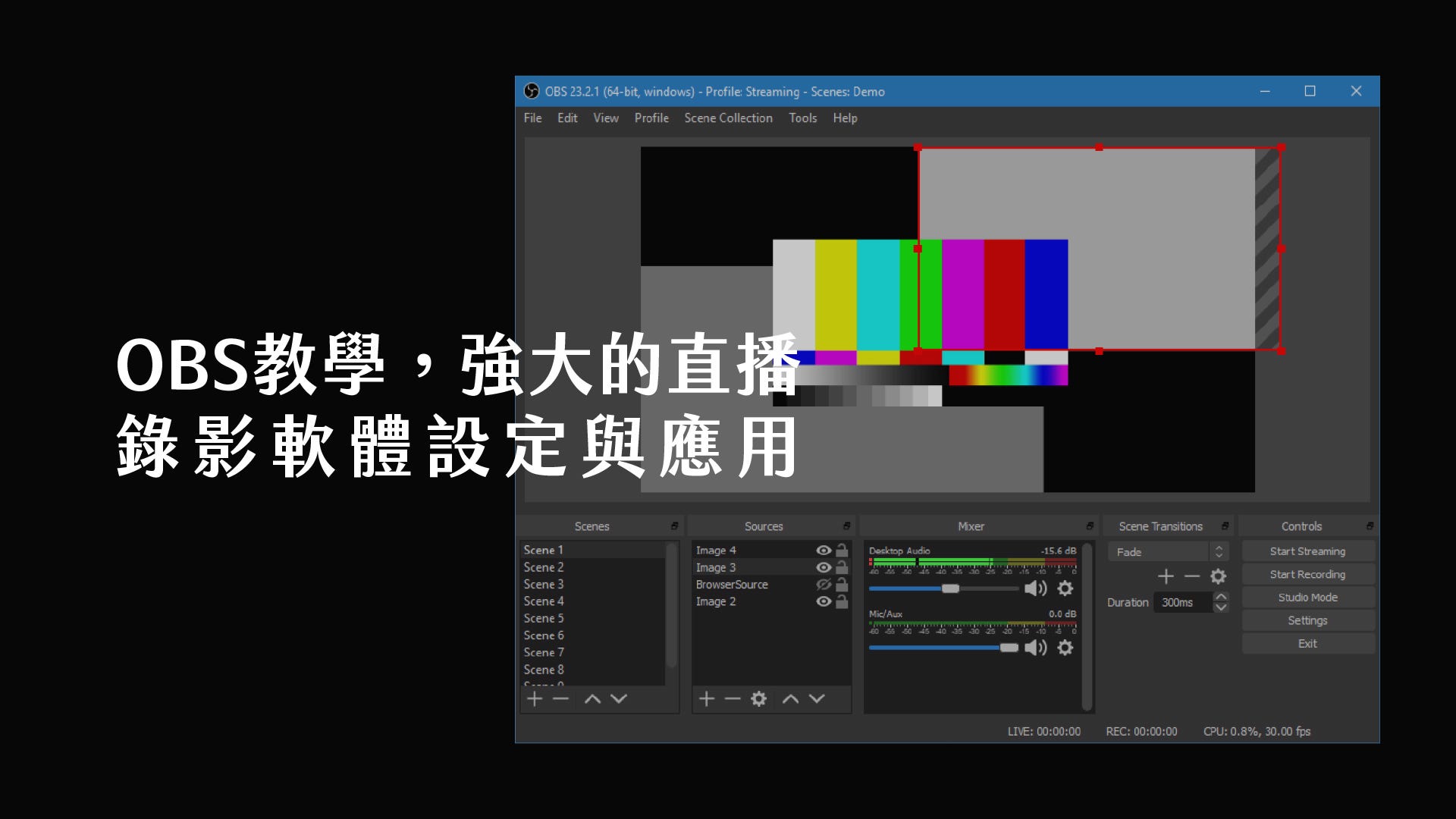
Task: Move the source up in Sources panel
Action: click(790, 699)
